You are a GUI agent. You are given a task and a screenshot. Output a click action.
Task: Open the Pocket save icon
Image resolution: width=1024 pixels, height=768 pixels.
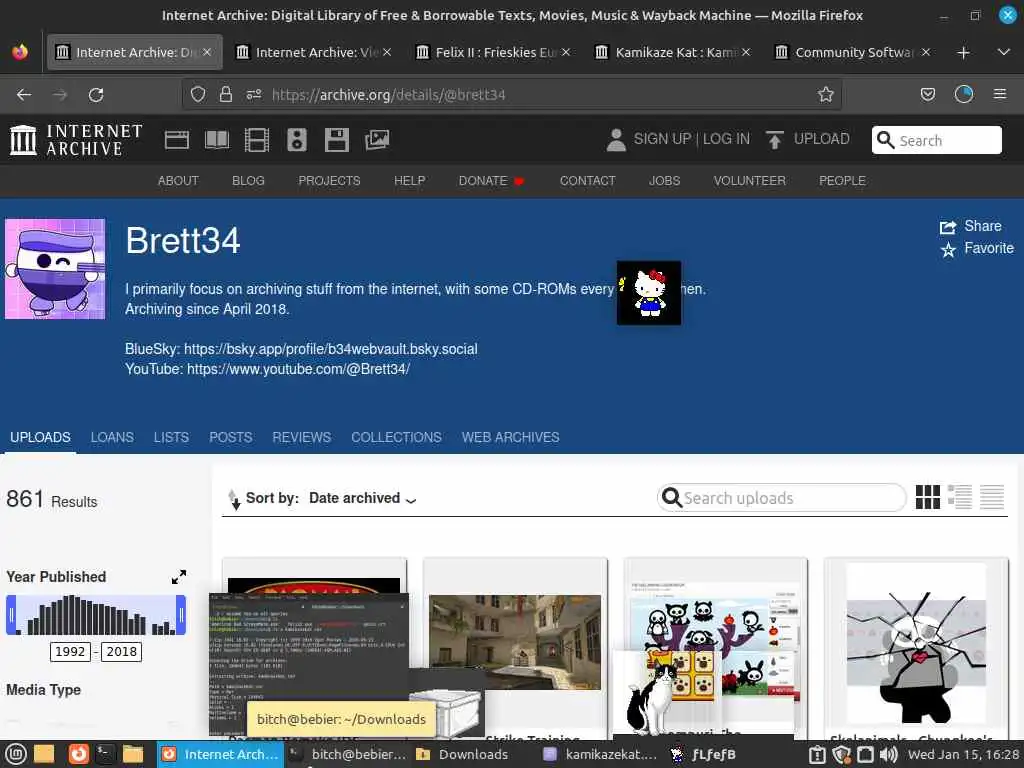coord(927,95)
